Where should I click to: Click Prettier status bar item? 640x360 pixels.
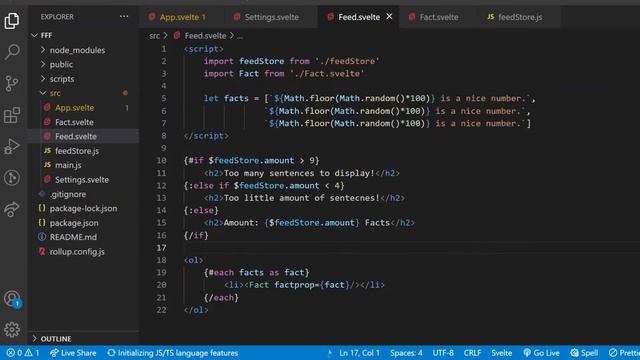(x=624, y=353)
